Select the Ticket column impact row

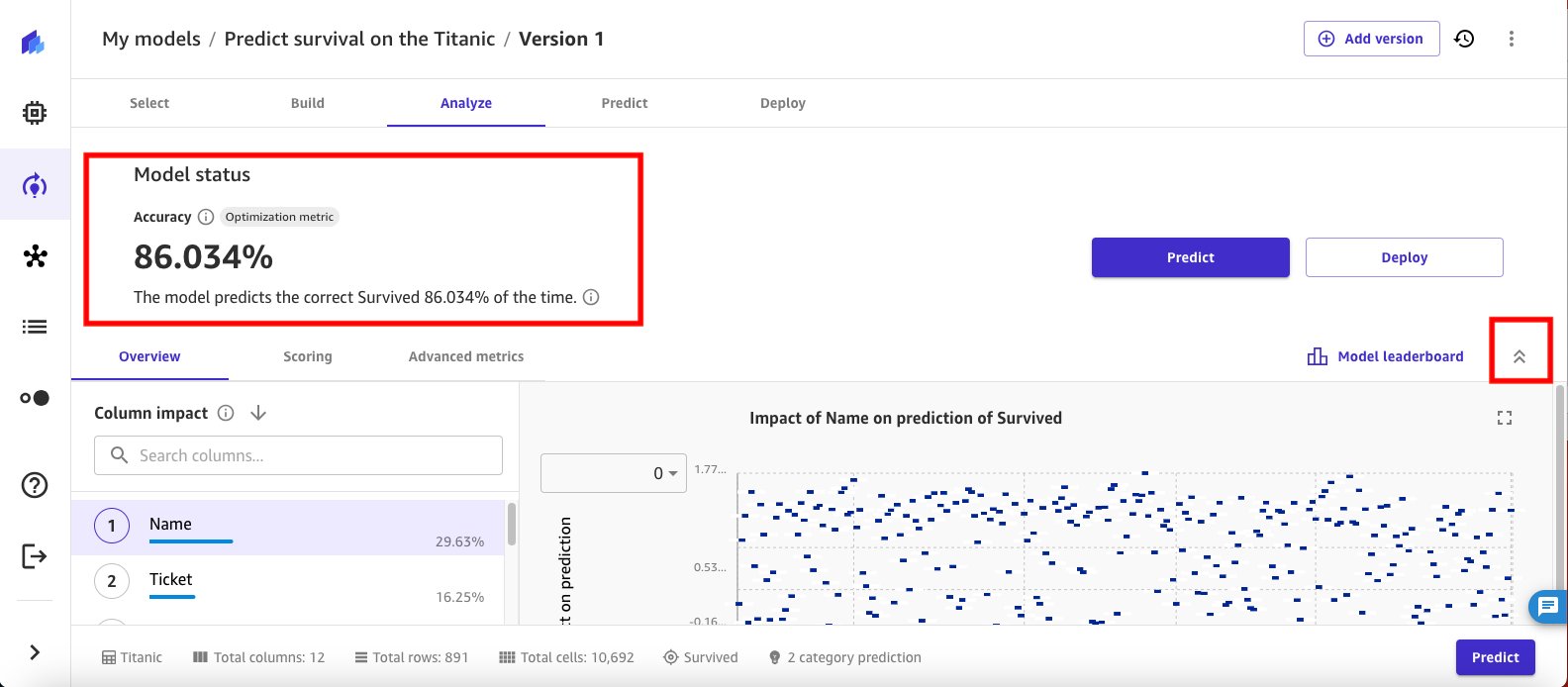(x=288, y=583)
